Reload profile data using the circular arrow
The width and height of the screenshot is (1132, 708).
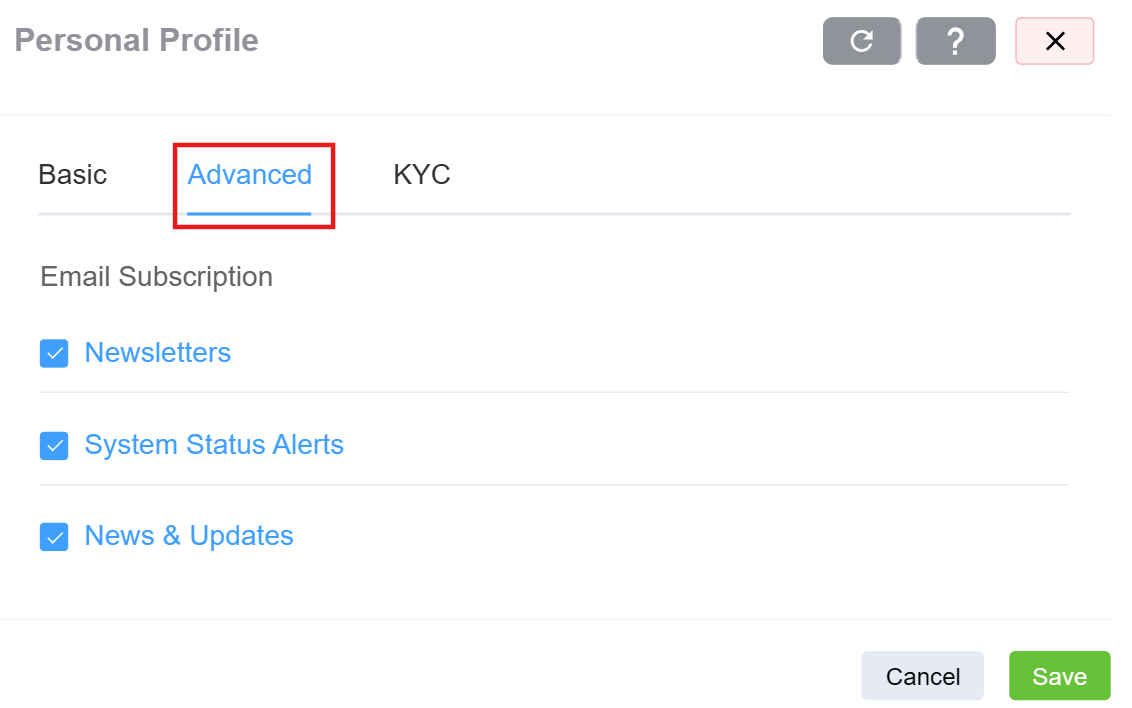(x=861, y=41)
